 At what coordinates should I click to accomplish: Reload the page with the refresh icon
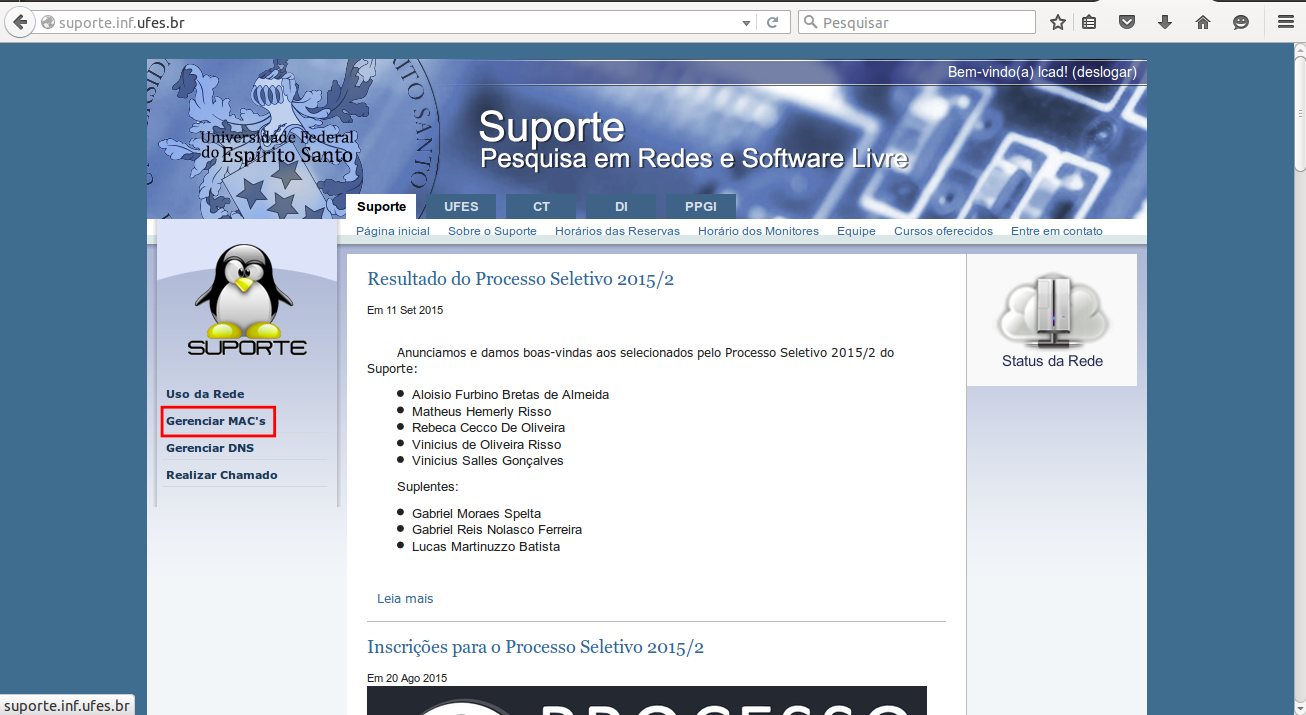tap(773, 22)
